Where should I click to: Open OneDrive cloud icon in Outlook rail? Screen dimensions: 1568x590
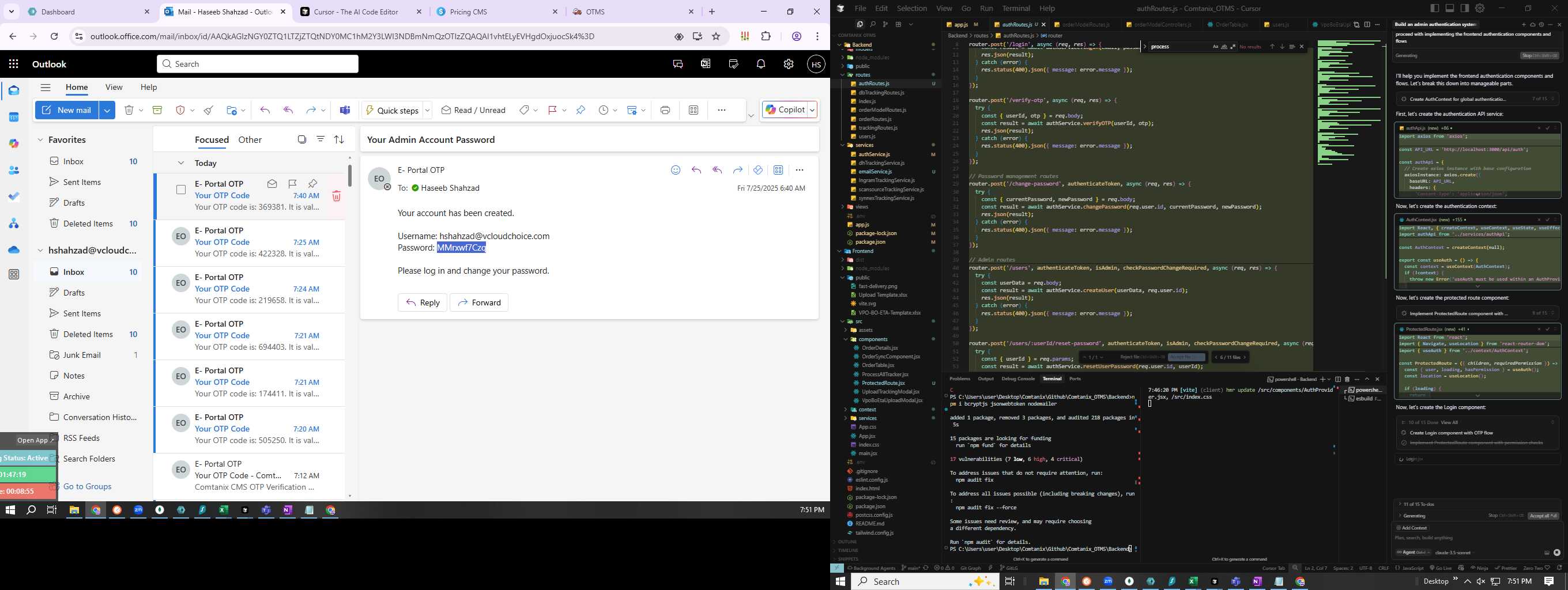point(13,250)
